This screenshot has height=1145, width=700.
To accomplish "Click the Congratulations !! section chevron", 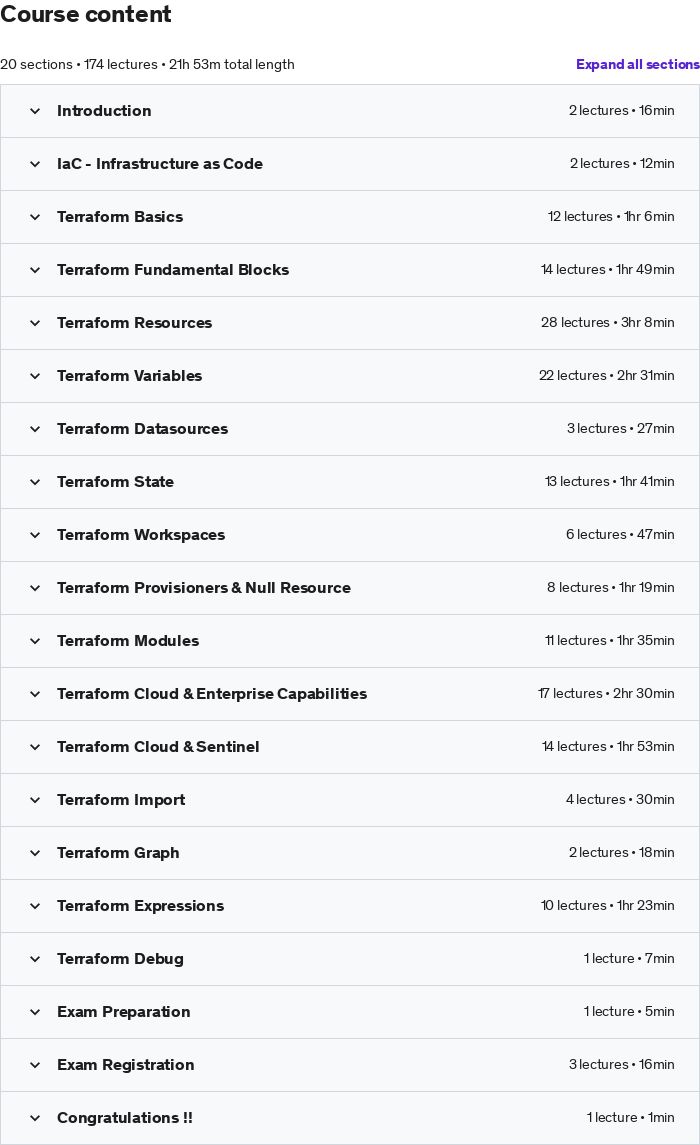I will (x=35, y=1118).
